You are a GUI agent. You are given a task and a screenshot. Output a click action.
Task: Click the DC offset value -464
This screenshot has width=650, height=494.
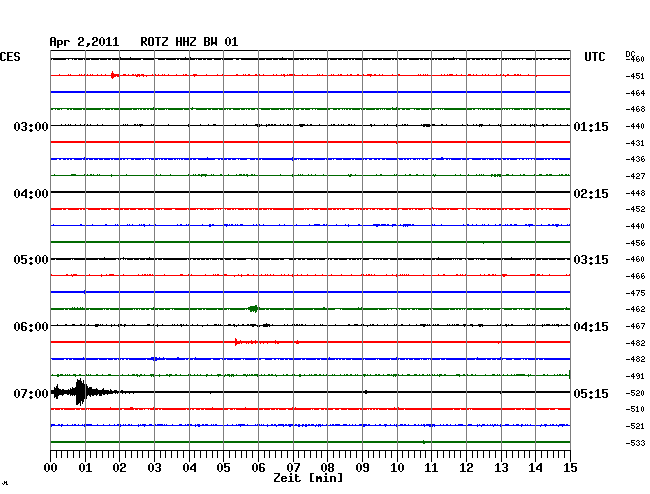pos(635,93)
